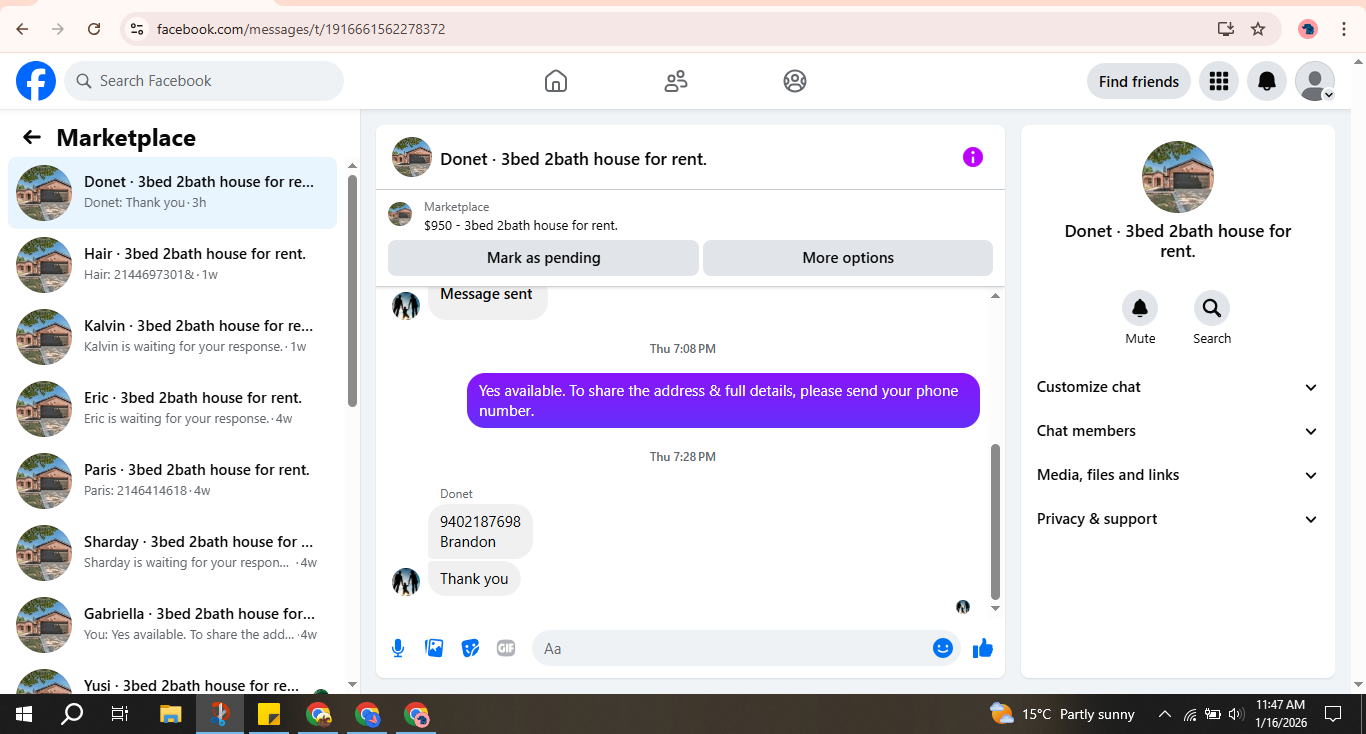Expand Media, files and links section
The width and height of the screenshot is (1366, 734).
1178,475
